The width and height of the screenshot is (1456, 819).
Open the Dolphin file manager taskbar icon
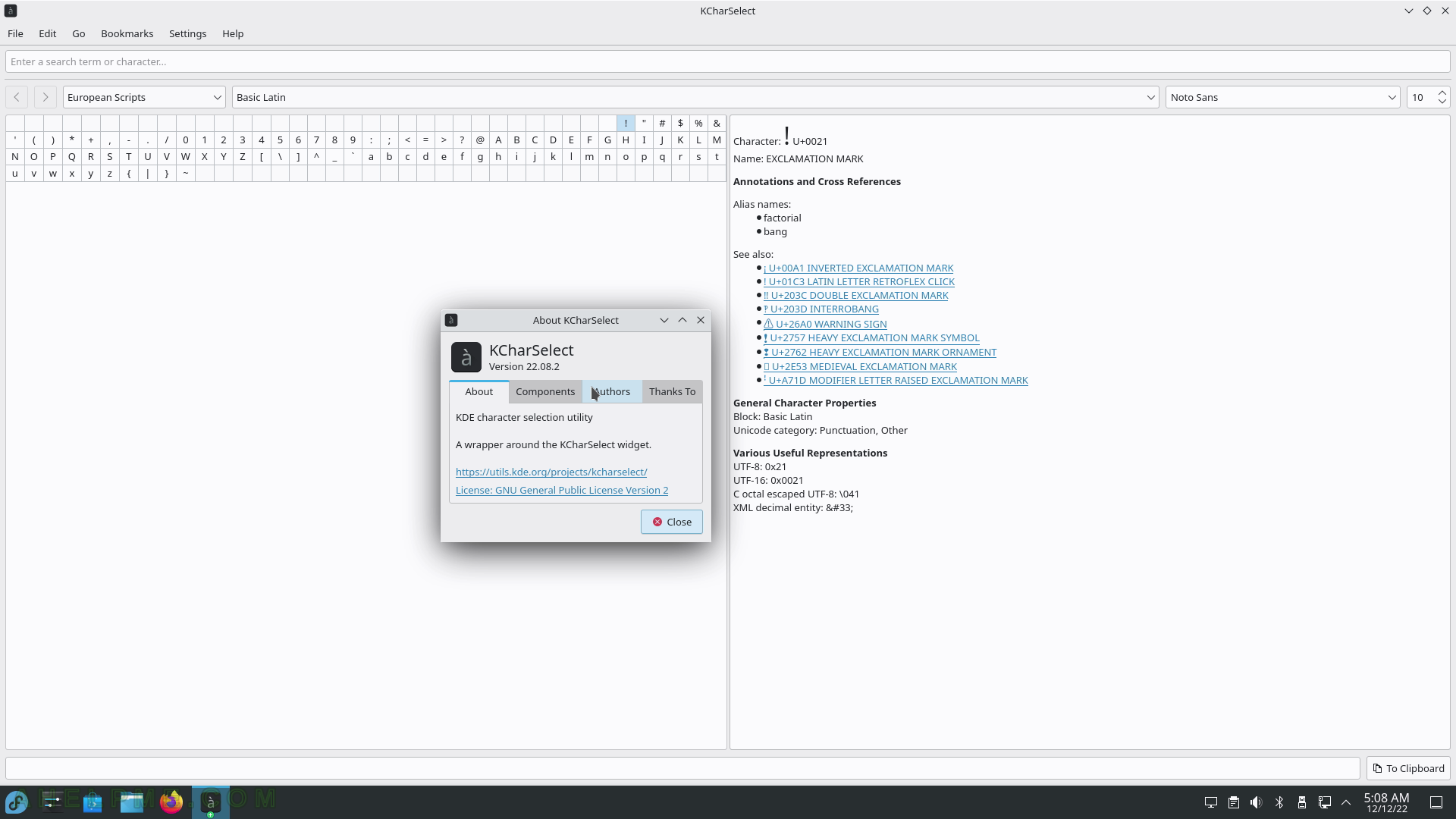(132, 802)
